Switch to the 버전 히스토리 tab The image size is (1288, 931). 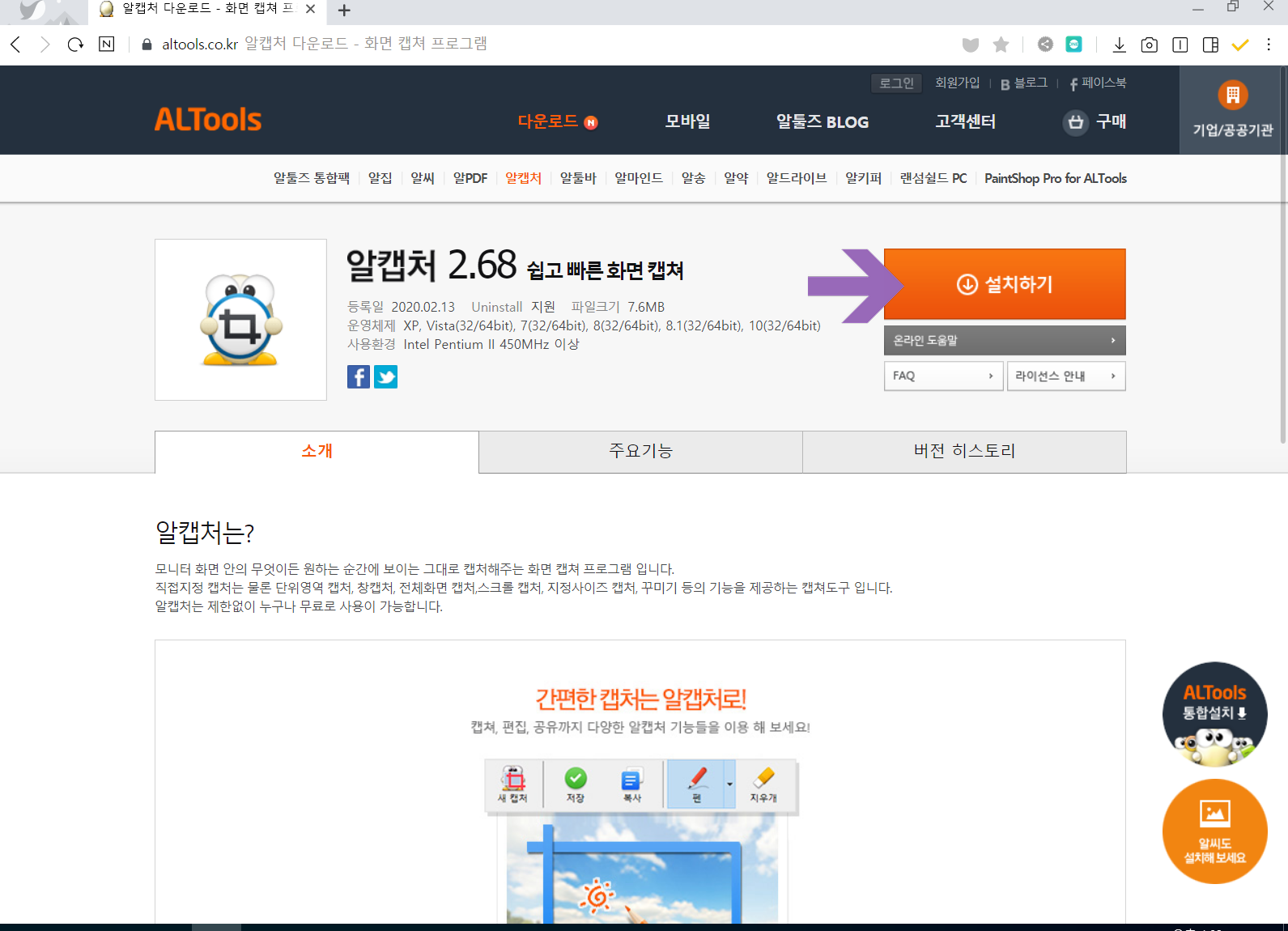click(x=964, y=452)
